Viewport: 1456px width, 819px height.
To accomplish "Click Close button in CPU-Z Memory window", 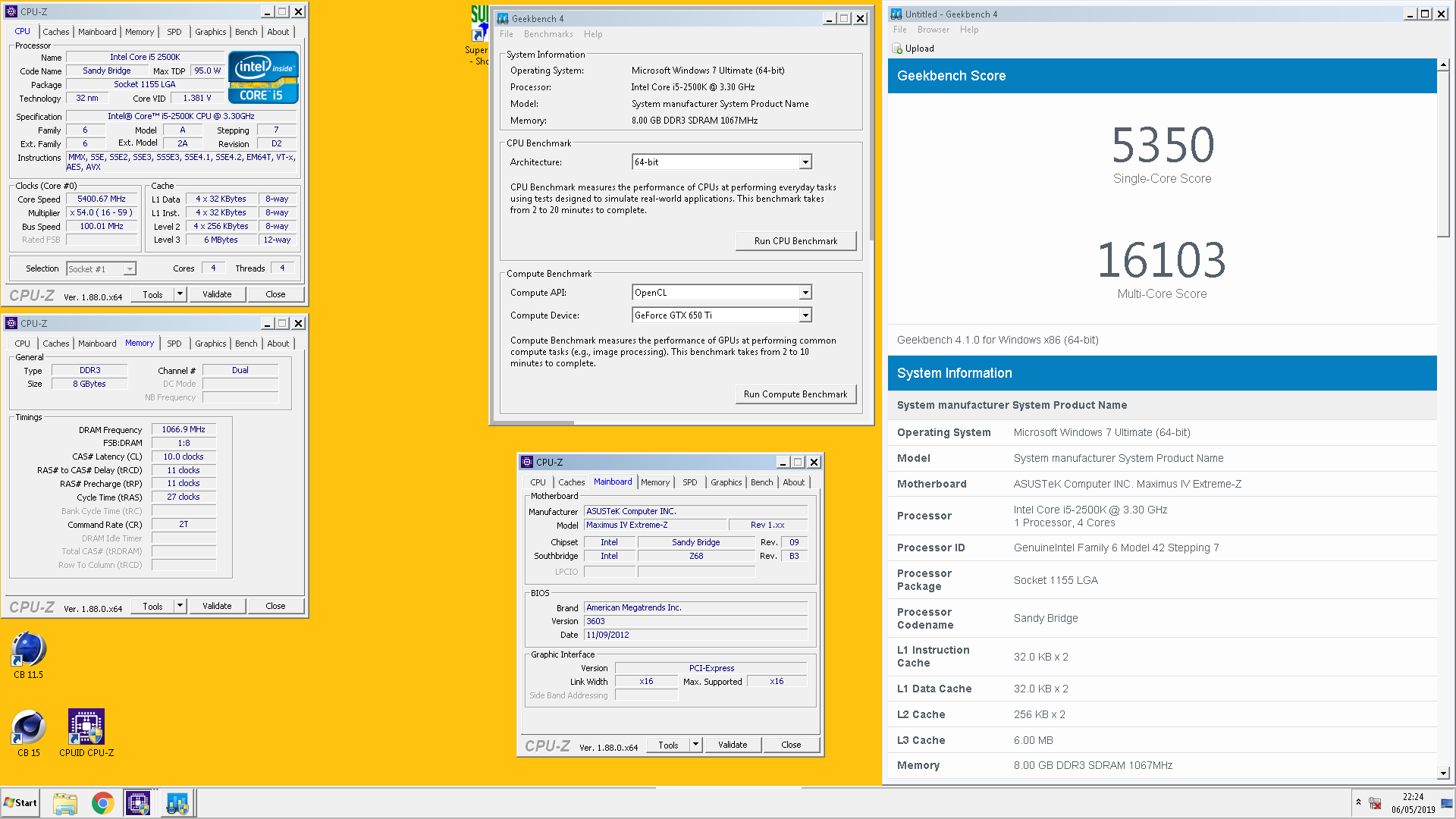I will tap(275, 606).
